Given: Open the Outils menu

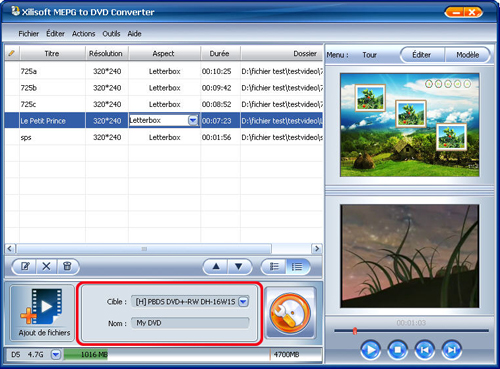Looking at the screenshot, I should tap(111, 34).
